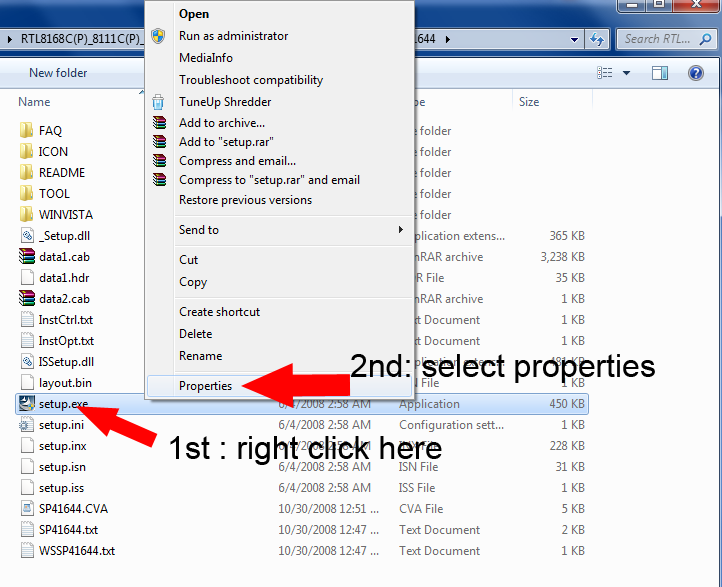This screenshot has height=587, width=722.
Task: Click WinRAR icon next to Add to archive...
Action: pyautogui.click(x=159, y=122)
